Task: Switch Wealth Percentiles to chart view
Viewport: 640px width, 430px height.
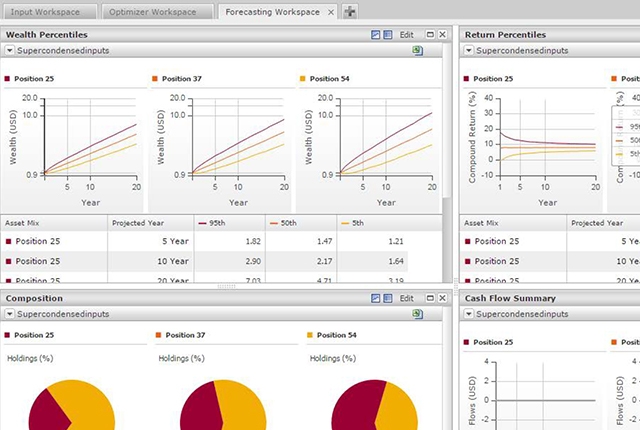Action: 376,34
